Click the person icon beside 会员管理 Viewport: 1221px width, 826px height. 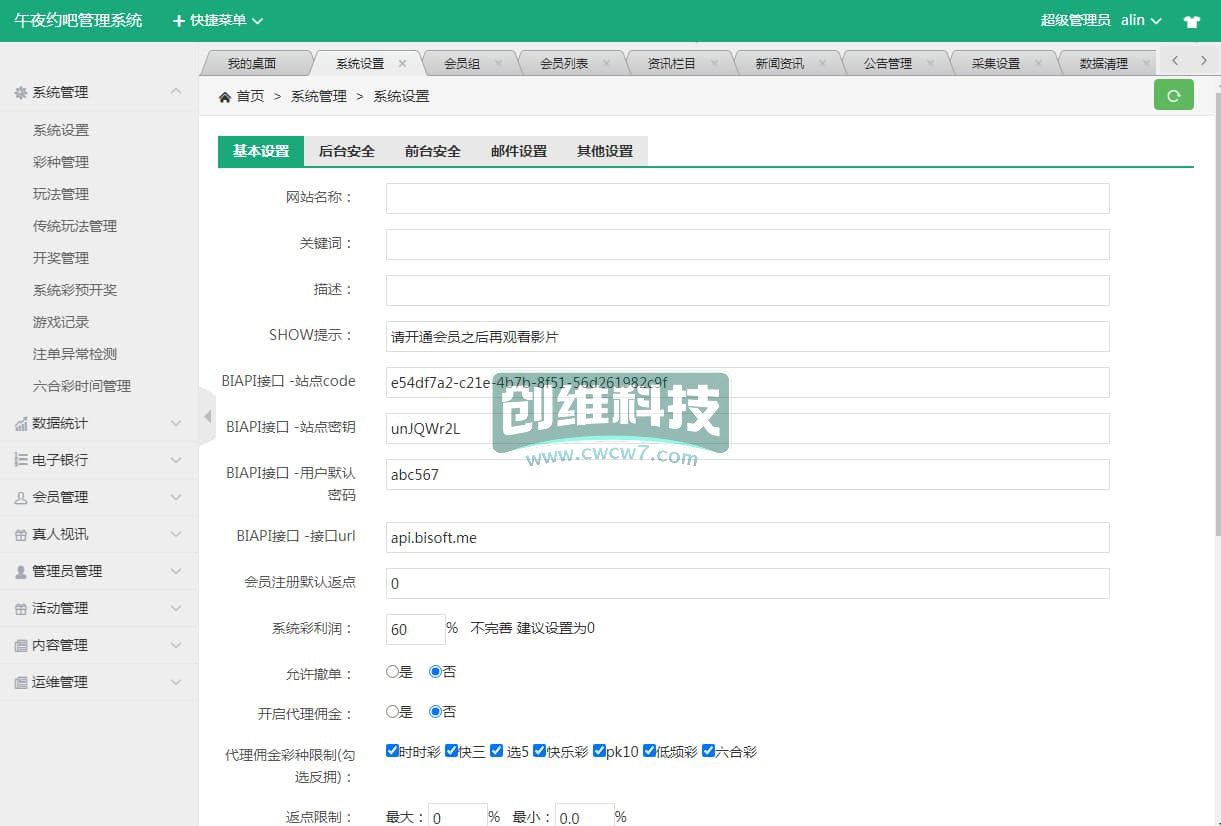(x=21, y=497)
